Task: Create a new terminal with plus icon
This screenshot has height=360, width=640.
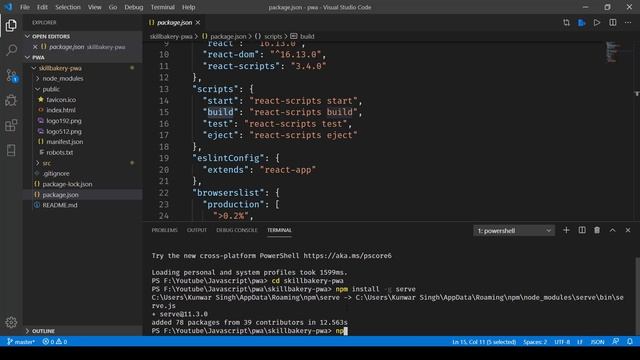Action: pos(566,230)
